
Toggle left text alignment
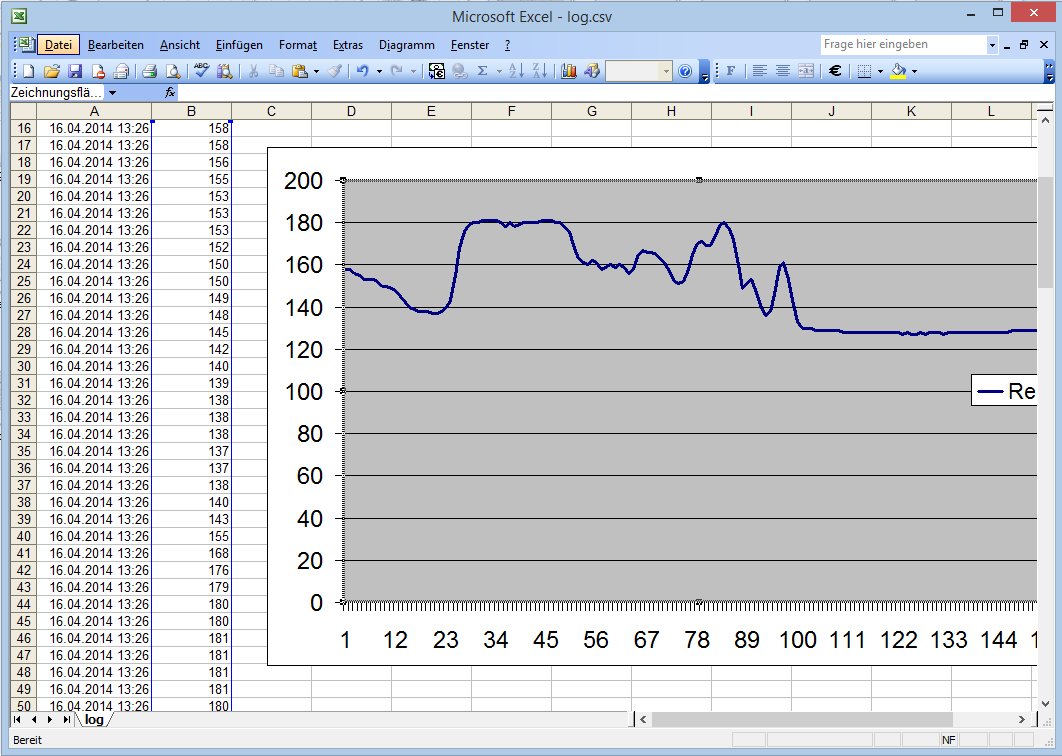[x=760, y=71]
